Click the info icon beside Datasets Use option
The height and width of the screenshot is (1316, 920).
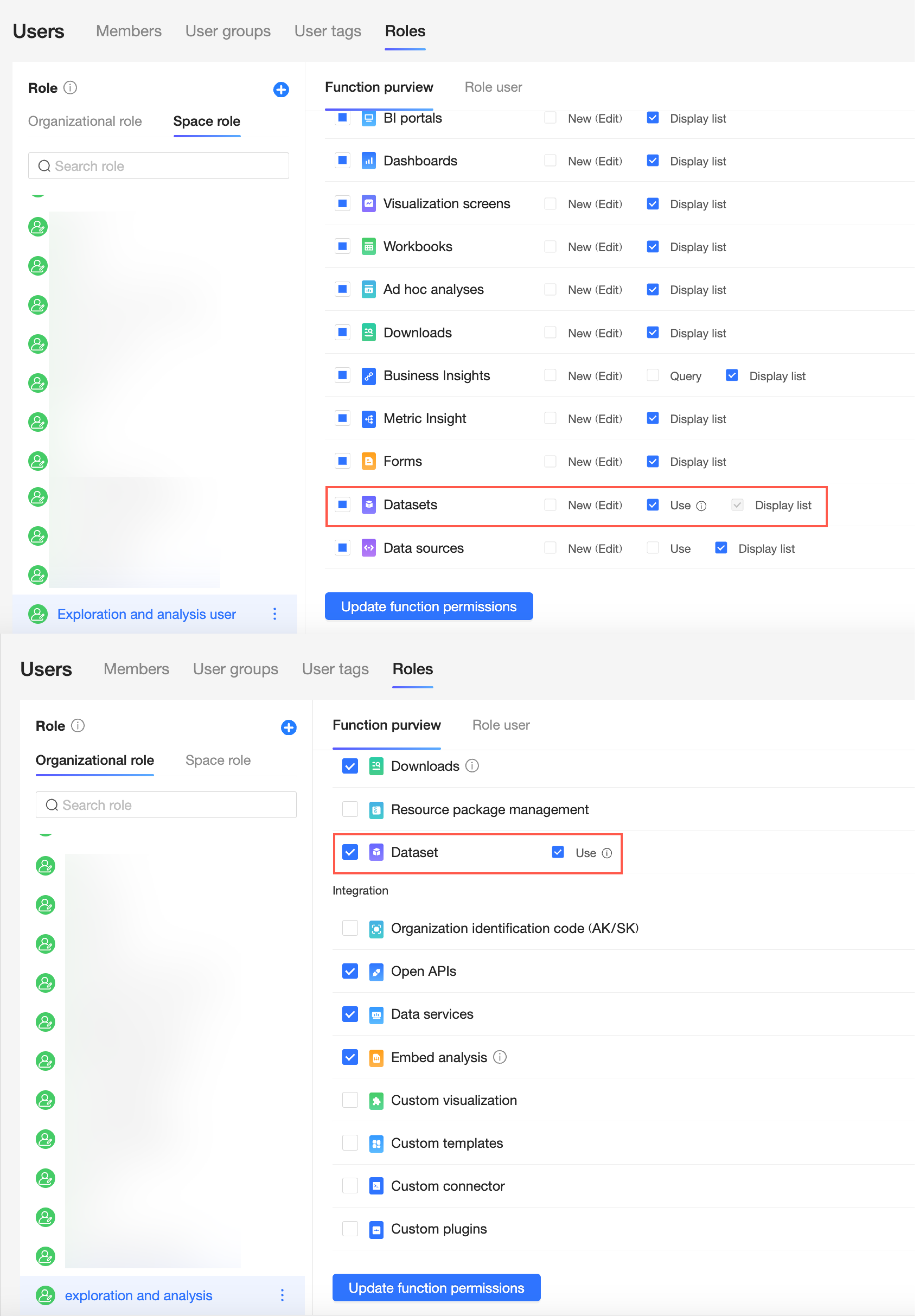(701, 506)
